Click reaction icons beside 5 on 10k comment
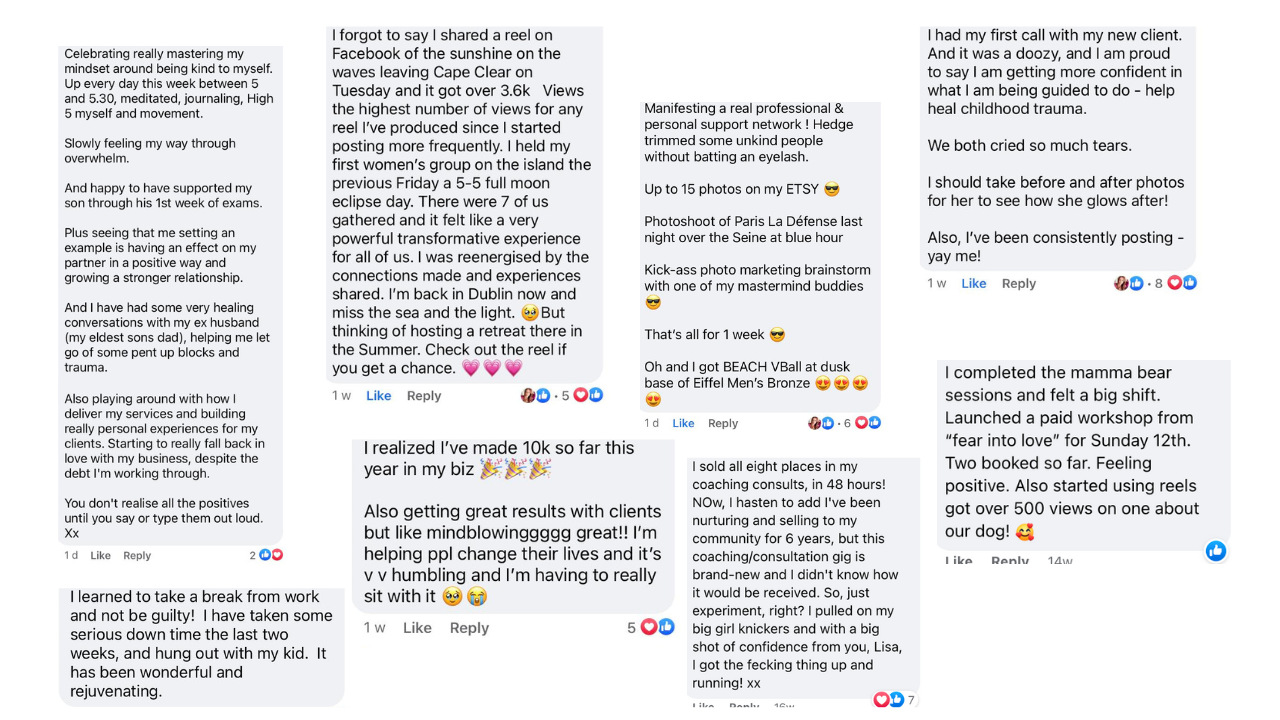 click(657, 627)
